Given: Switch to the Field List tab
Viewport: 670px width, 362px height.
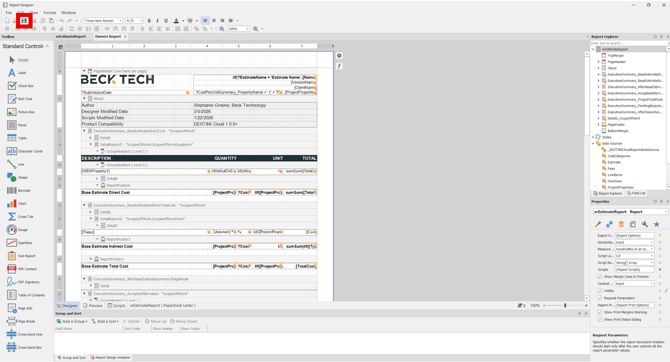Looking at the screenshot, I should (636, 193).
